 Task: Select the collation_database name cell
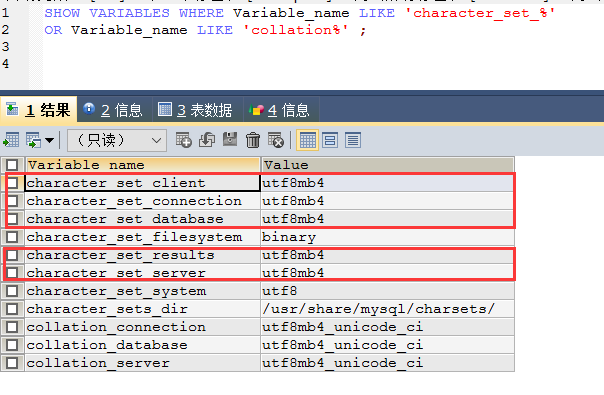pos(143,345)
